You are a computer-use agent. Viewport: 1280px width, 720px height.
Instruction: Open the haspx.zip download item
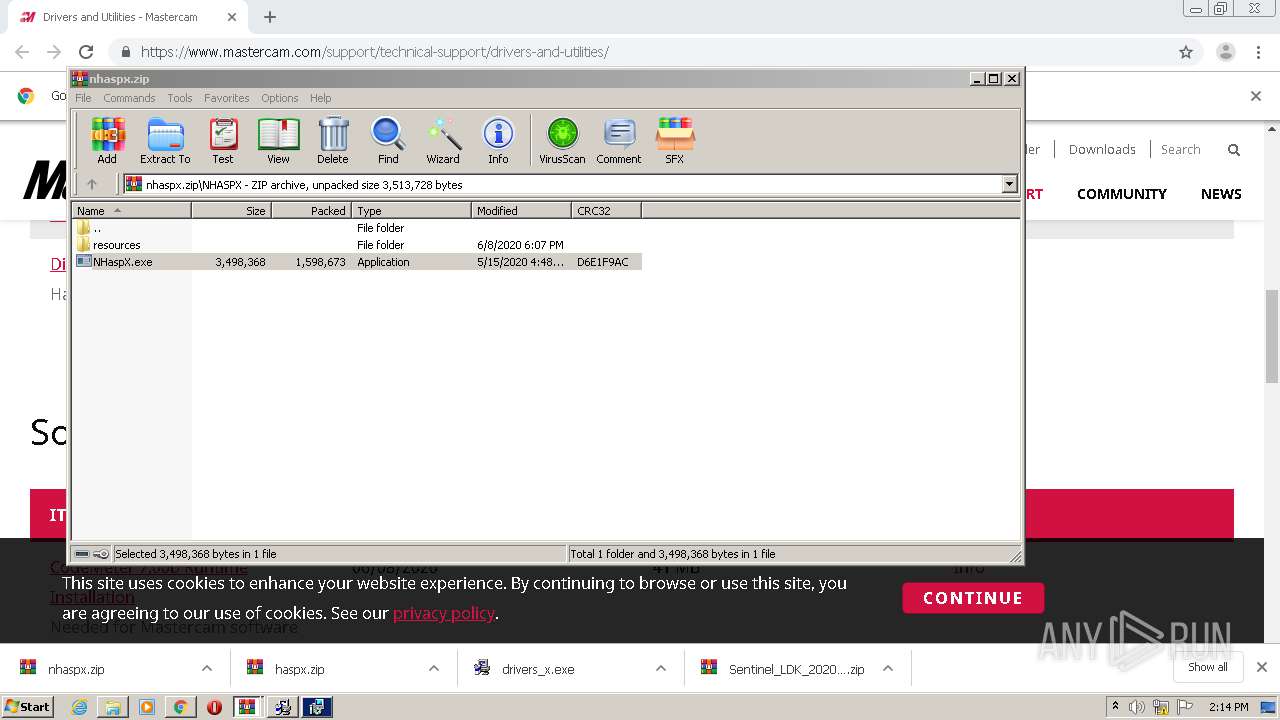click(x=299, y=669)
